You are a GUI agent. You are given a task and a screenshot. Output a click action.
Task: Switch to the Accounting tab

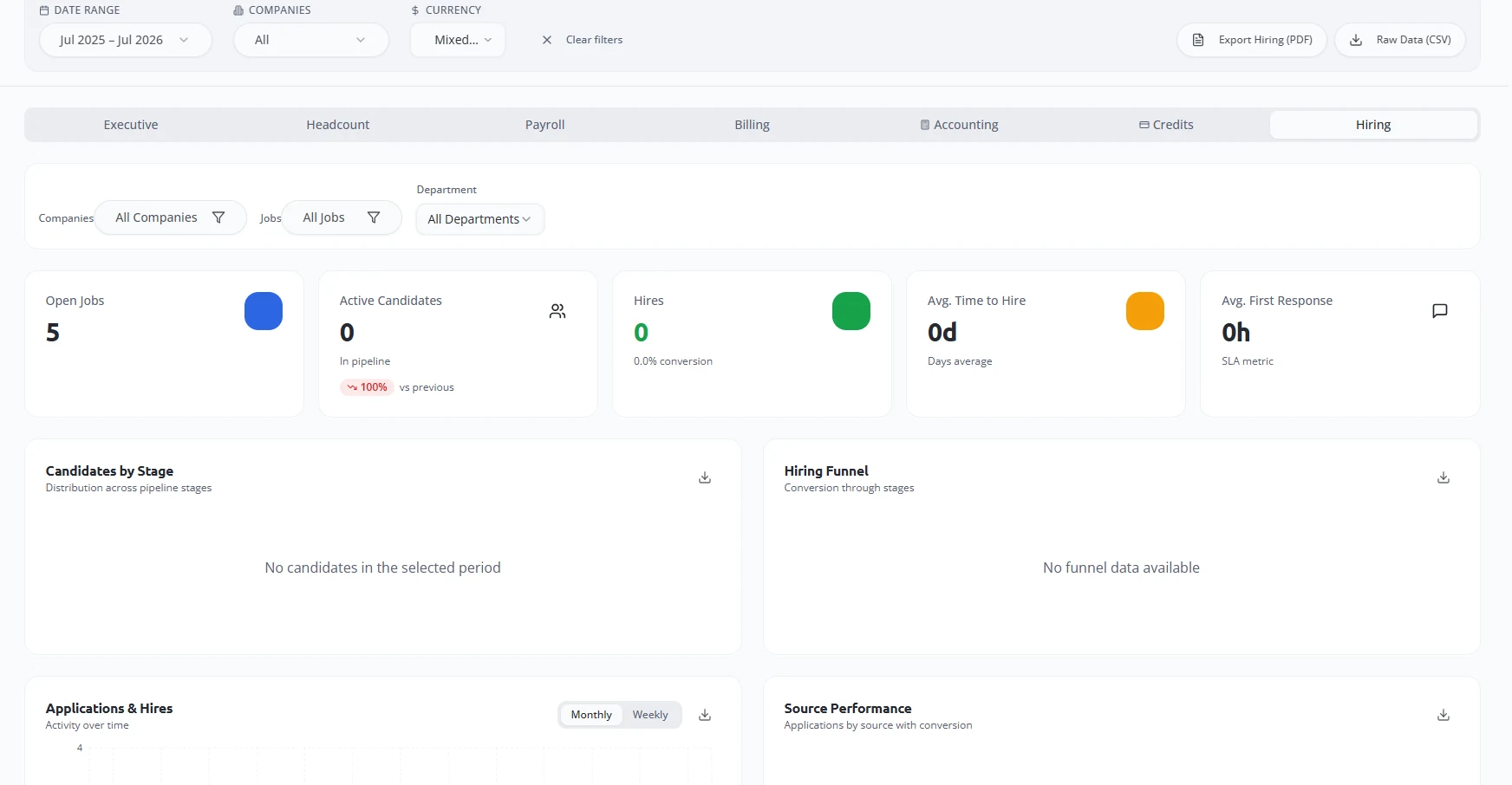tap(959, 125)
